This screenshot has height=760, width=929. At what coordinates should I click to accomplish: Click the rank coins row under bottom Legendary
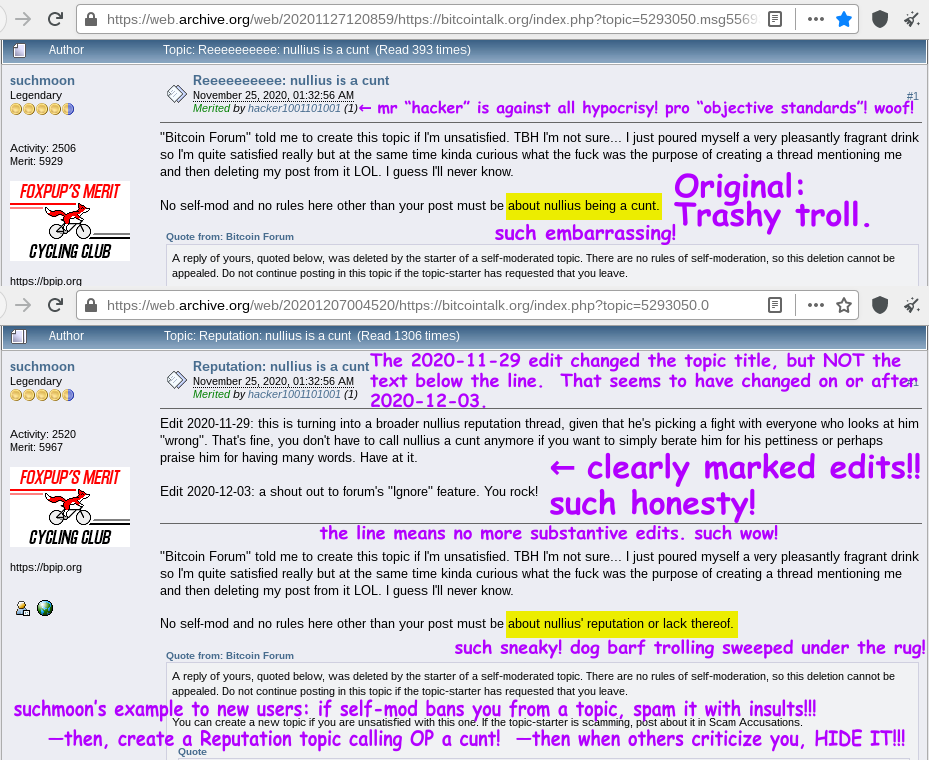[42, 395]
